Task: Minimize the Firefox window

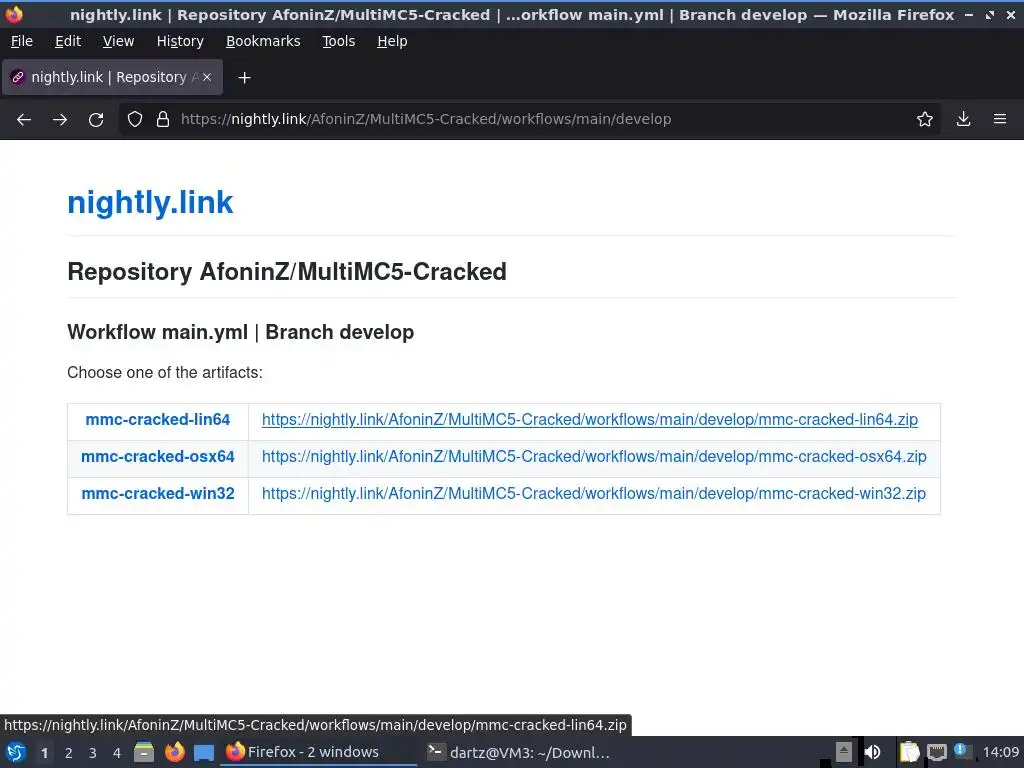Action: [969, 14]
